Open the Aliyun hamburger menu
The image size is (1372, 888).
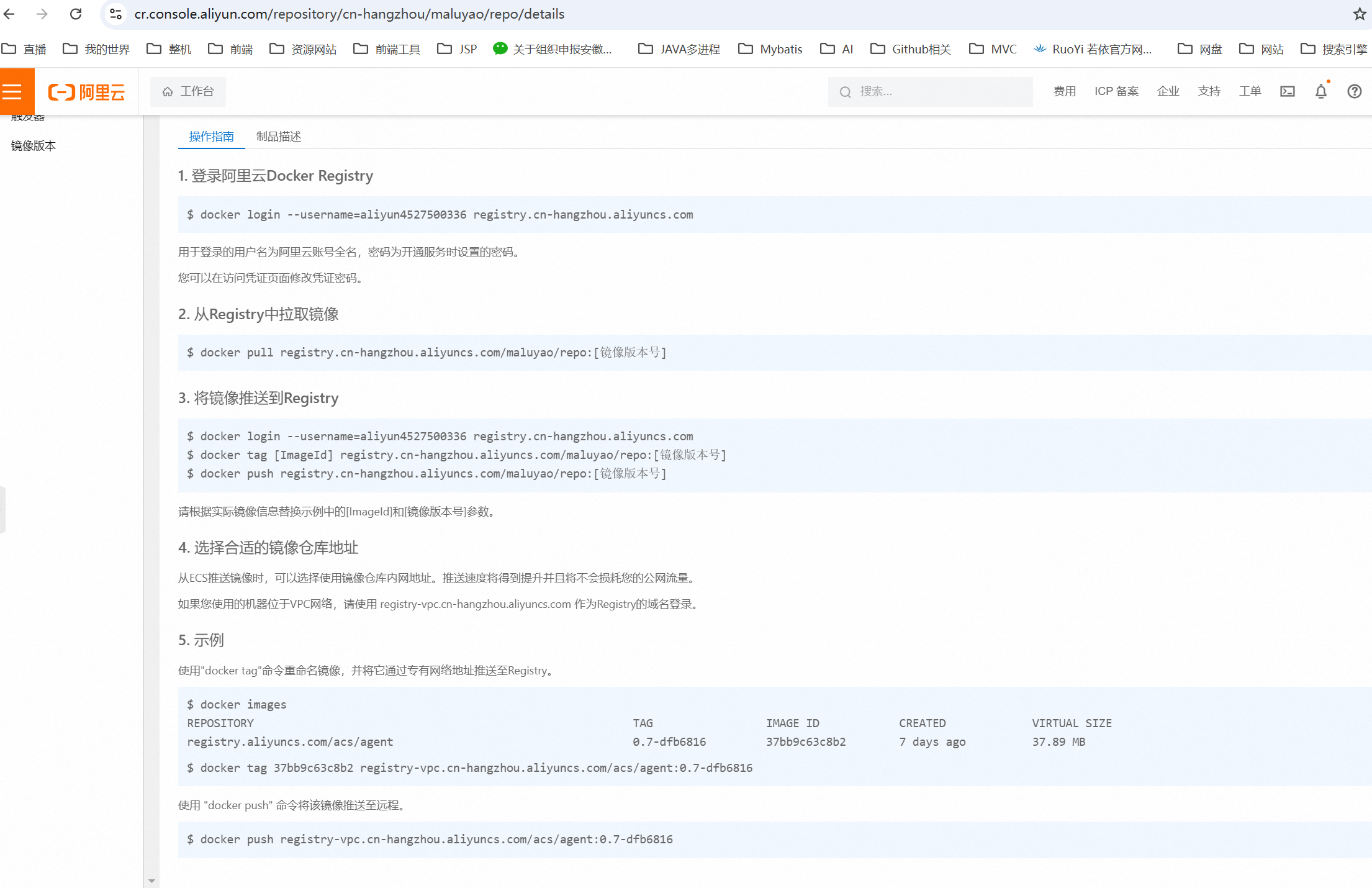[12, 92]
